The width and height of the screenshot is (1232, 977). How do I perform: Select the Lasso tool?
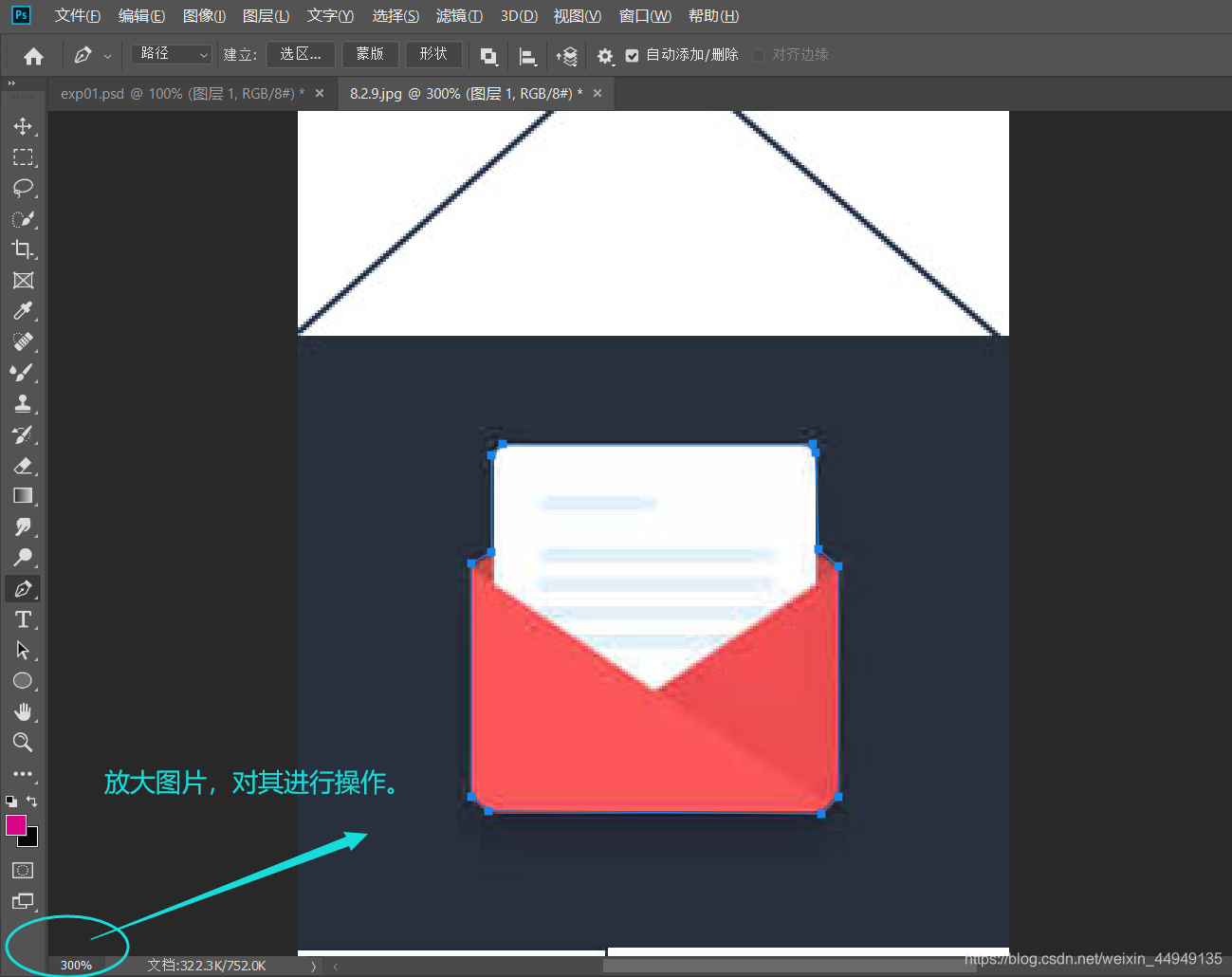coord(23,188)
